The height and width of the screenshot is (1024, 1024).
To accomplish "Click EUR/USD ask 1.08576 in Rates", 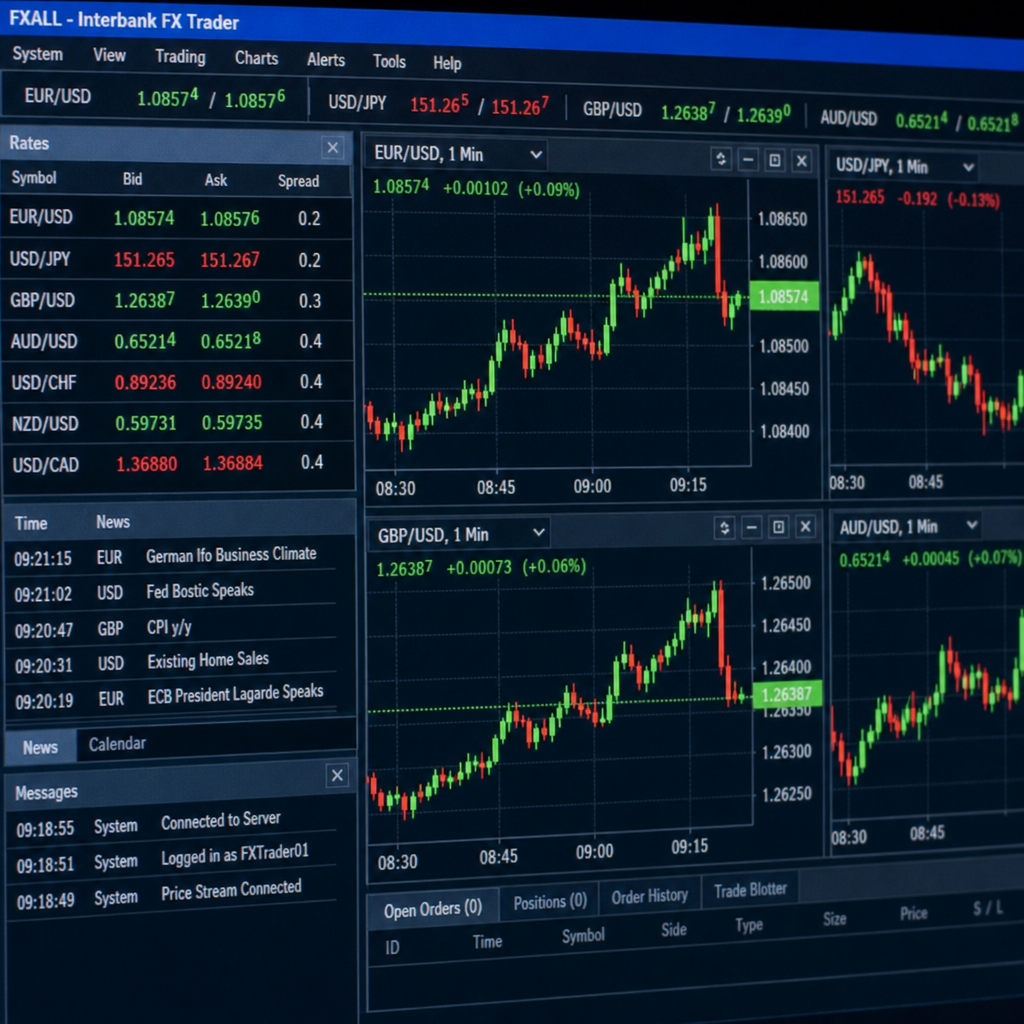I will [230, 219].
